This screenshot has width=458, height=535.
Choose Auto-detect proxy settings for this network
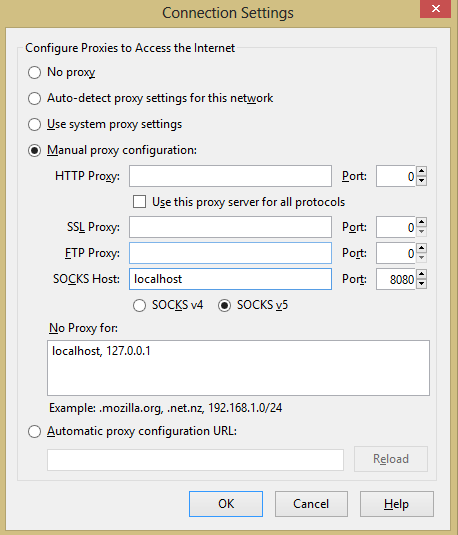click(x=34, y=98)
